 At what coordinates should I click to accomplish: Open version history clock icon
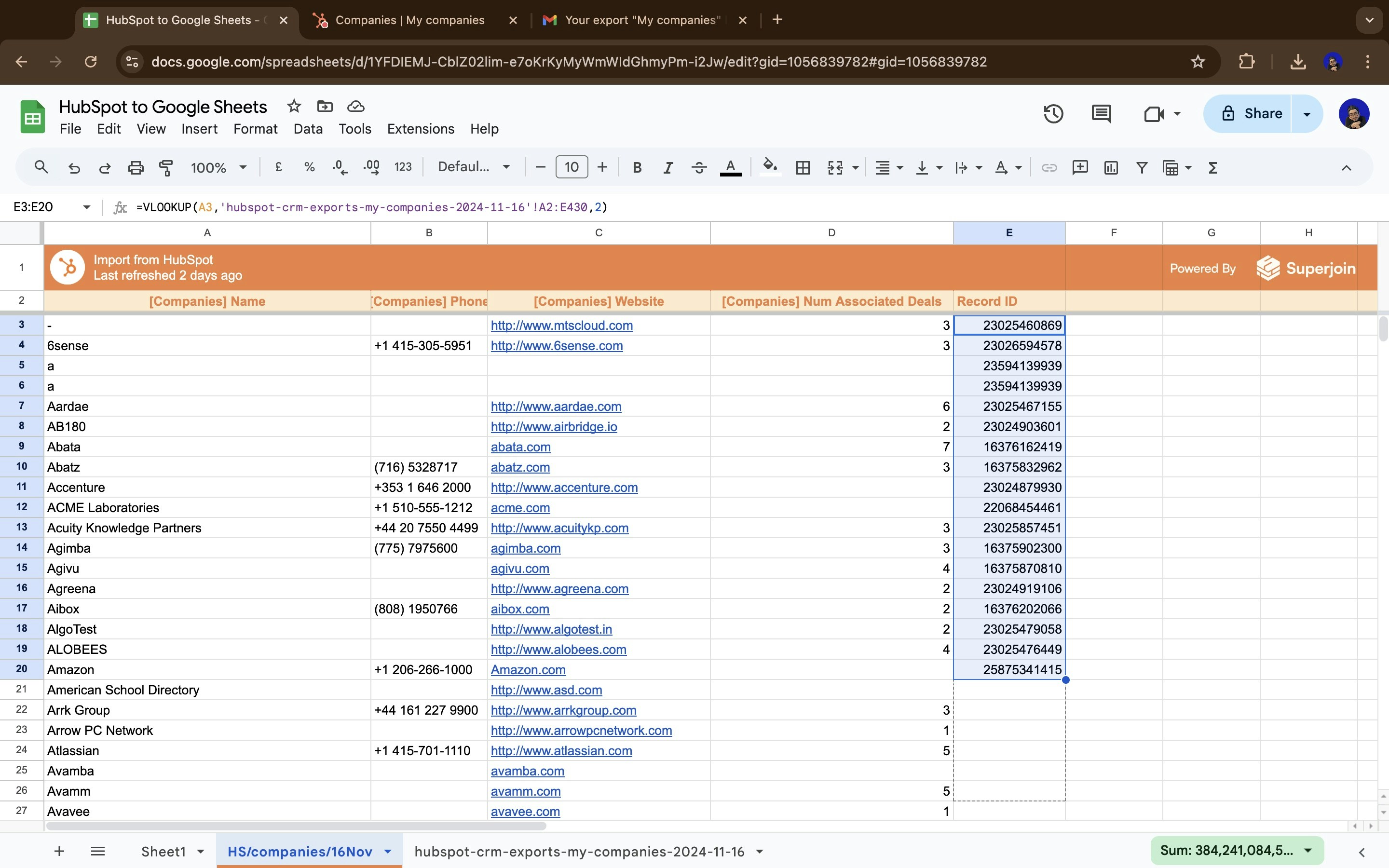pos(1053,114)
